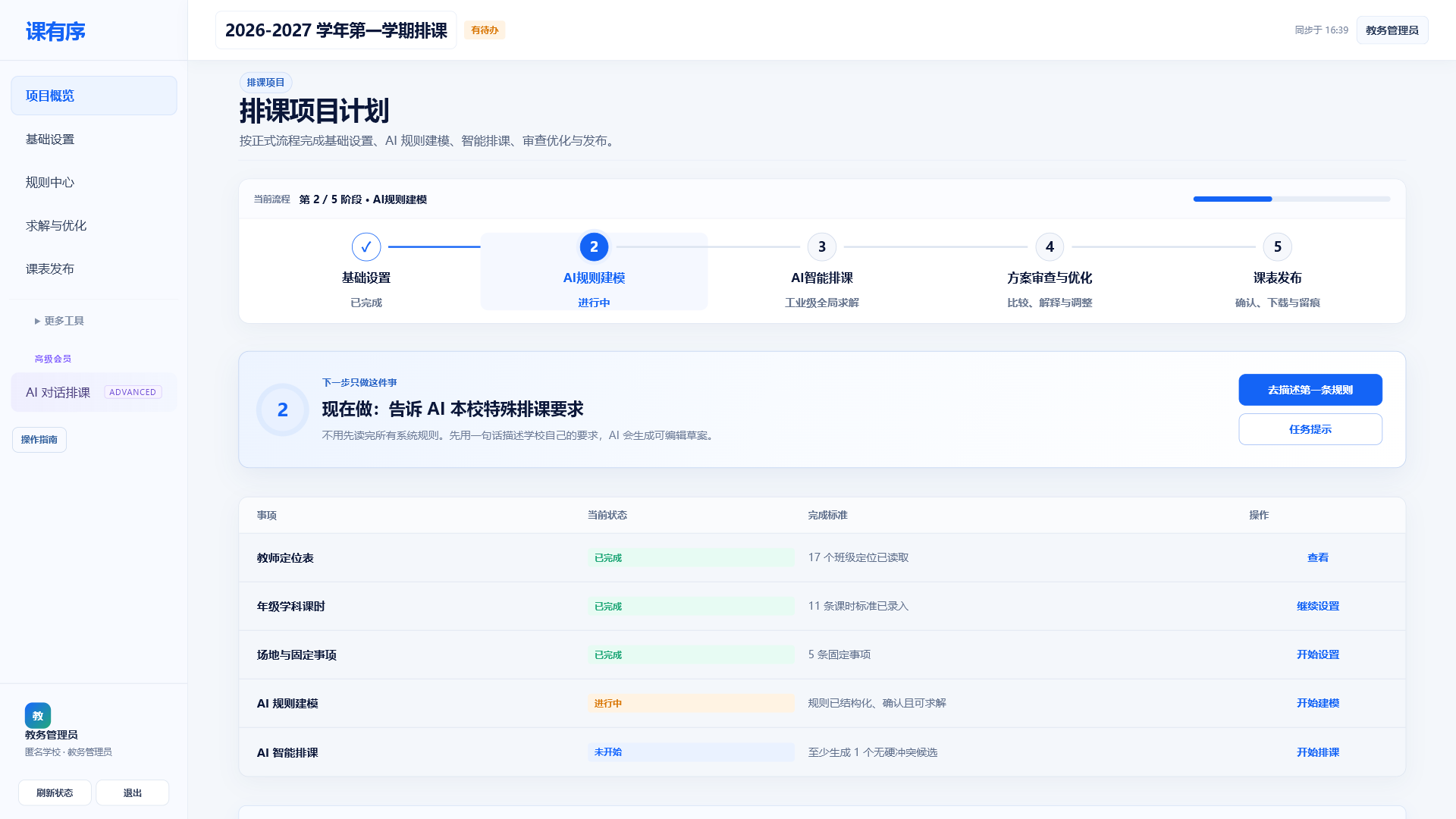Click the large number 2 task badge
The image size is (1456, 819).
tap(283, 409)
